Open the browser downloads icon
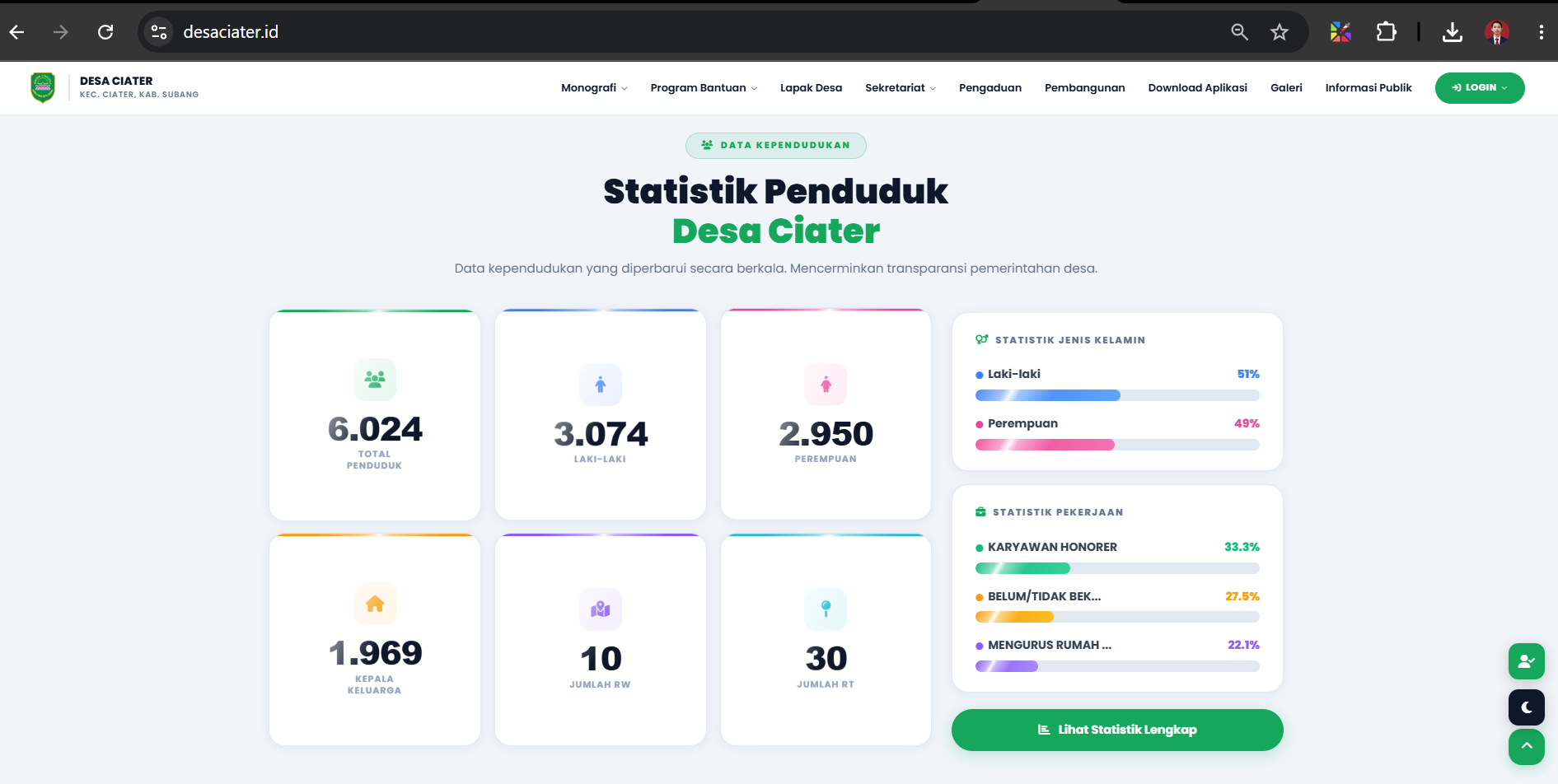This screenshot has width=1558, height=784. tap(1453, 32)
